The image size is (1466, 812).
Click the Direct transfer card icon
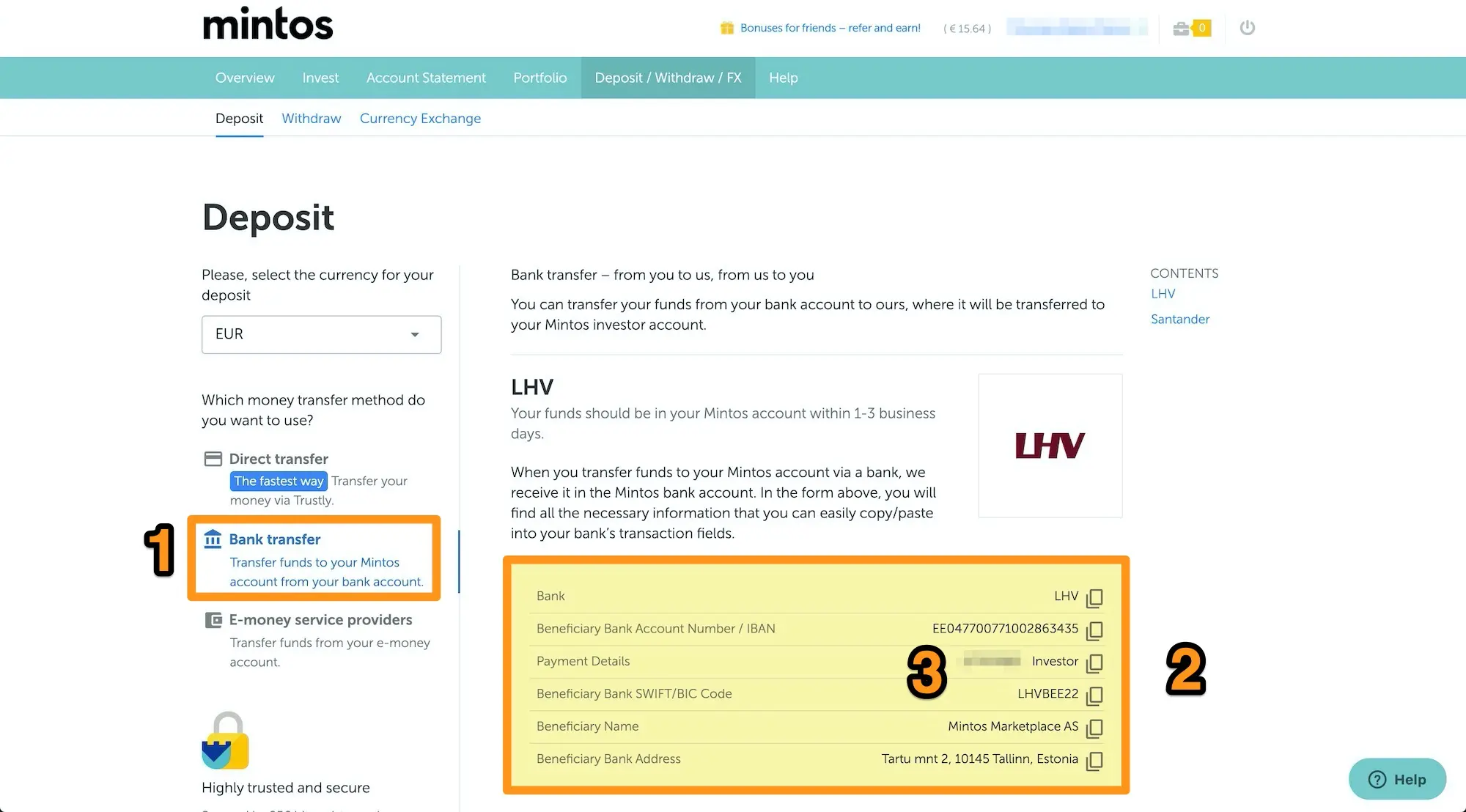tap(213, 459)
